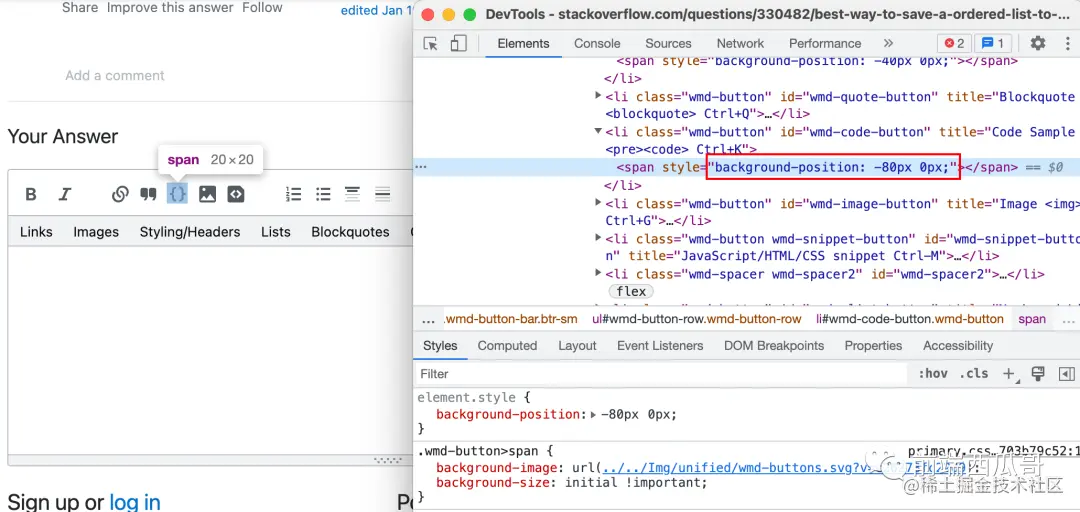The width and height of the screenshot is (1080, 512).
Task: Open Computed pane tab
Action: (x=507, y=346)
